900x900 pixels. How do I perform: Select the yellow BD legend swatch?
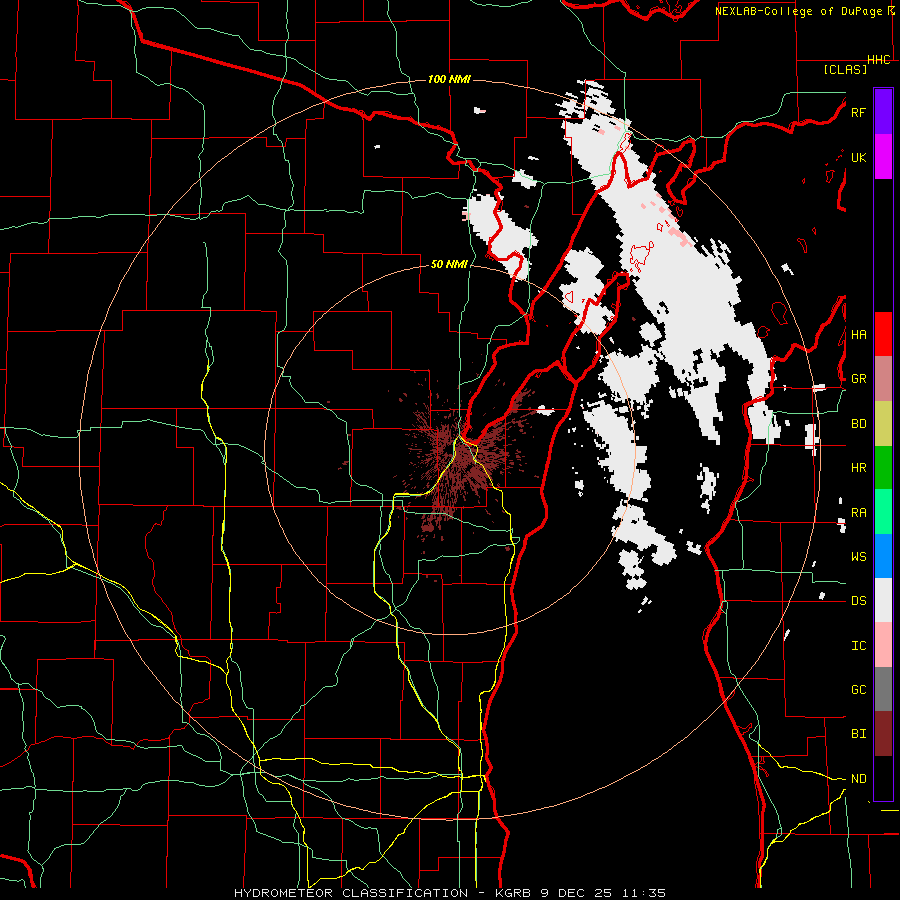point(883,423)
